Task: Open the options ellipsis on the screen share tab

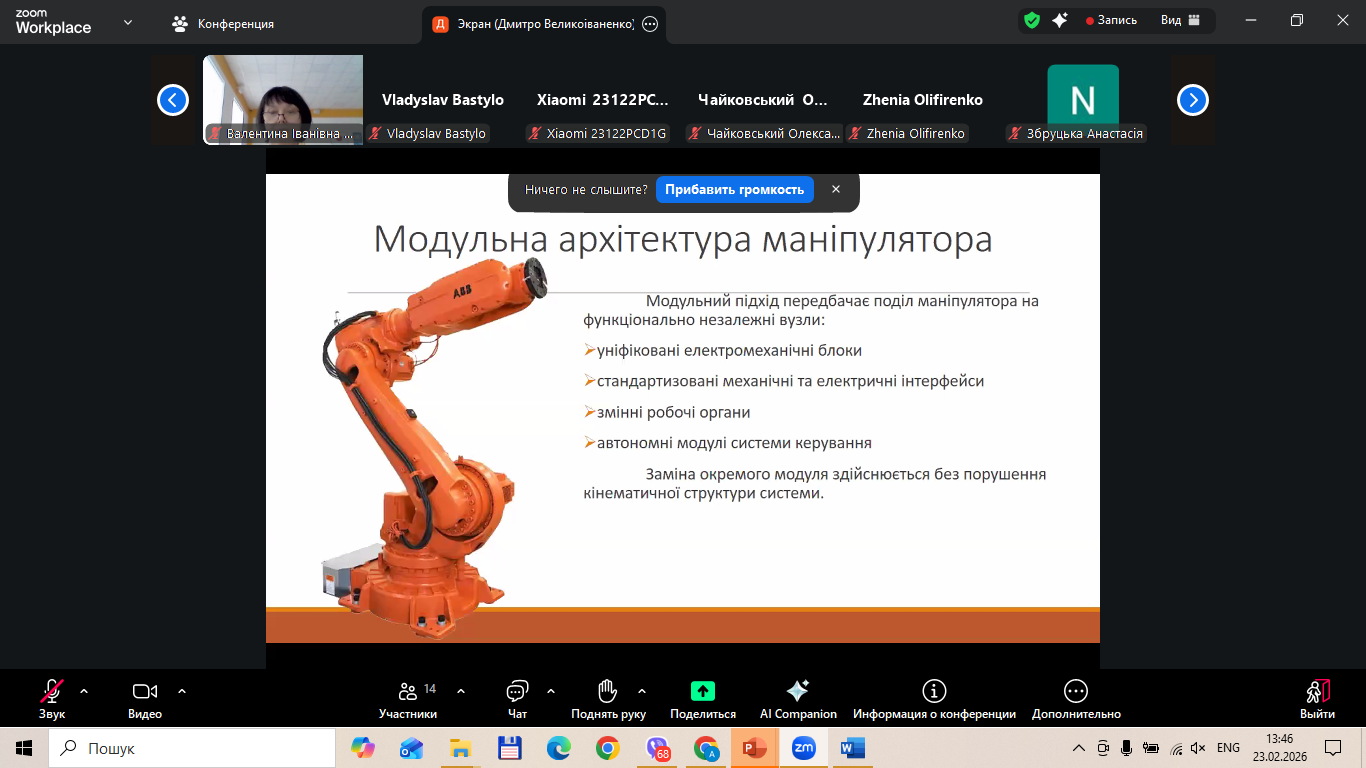Action: click(x=650, y=24)
